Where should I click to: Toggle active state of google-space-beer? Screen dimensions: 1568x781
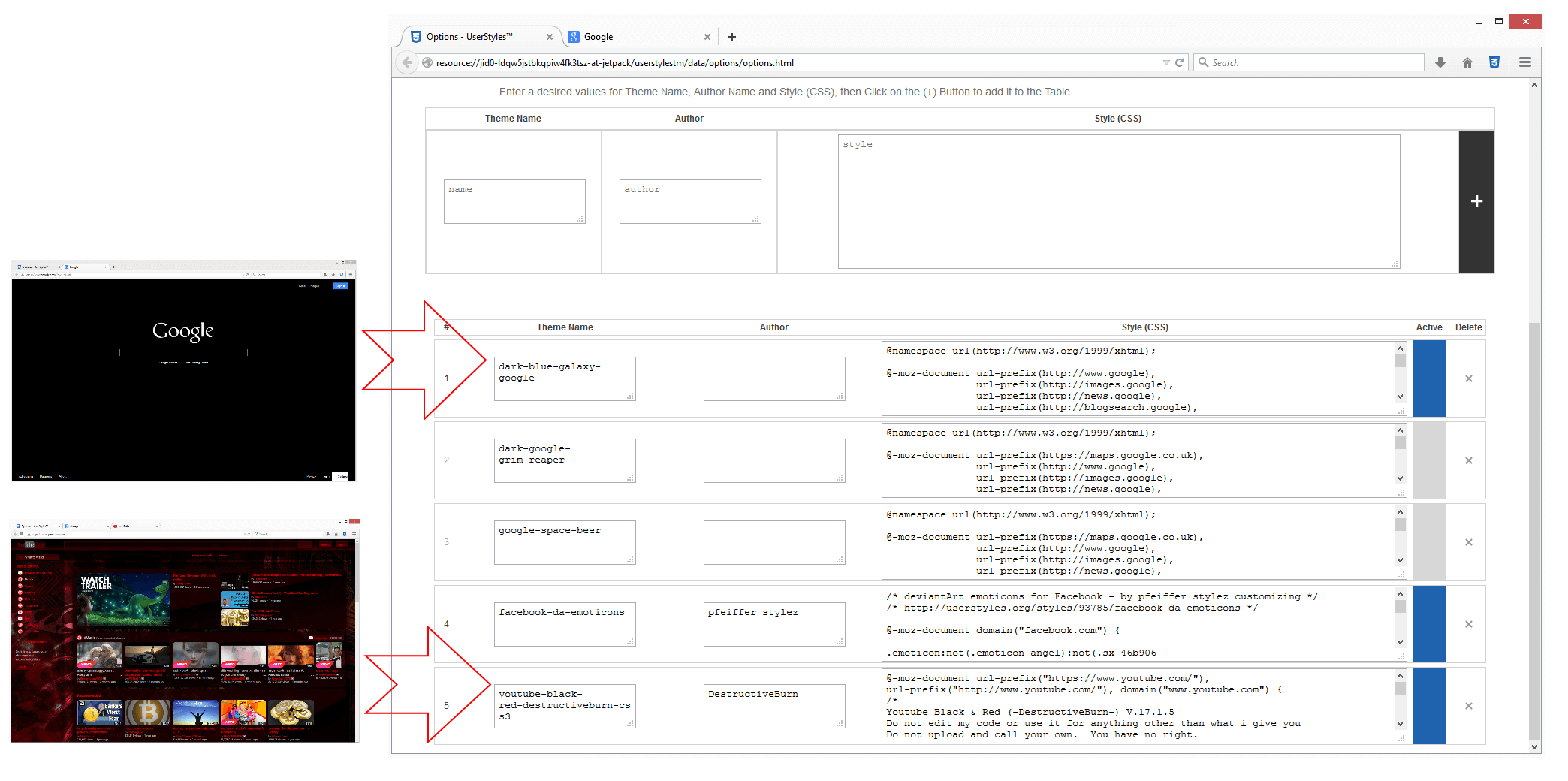1429,542
